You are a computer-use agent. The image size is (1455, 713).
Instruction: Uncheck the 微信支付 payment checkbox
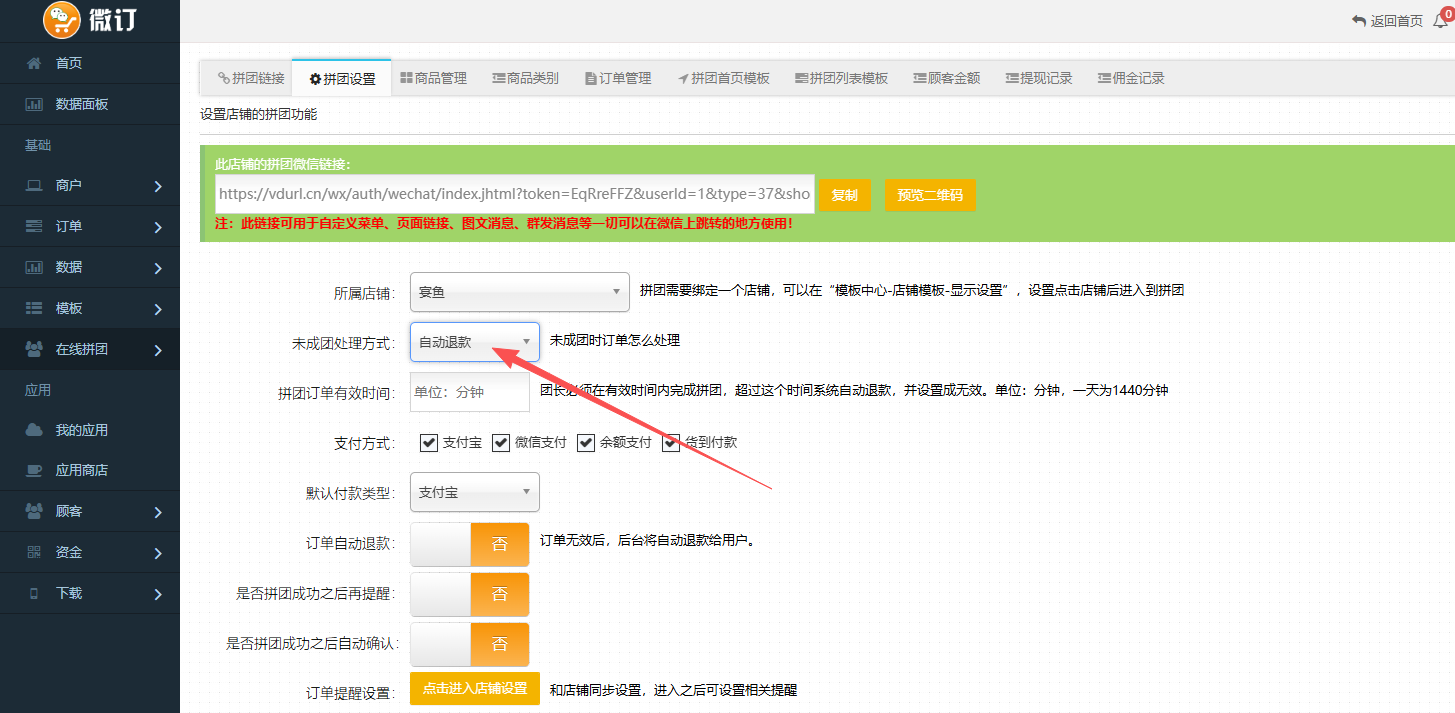point(501,442)
